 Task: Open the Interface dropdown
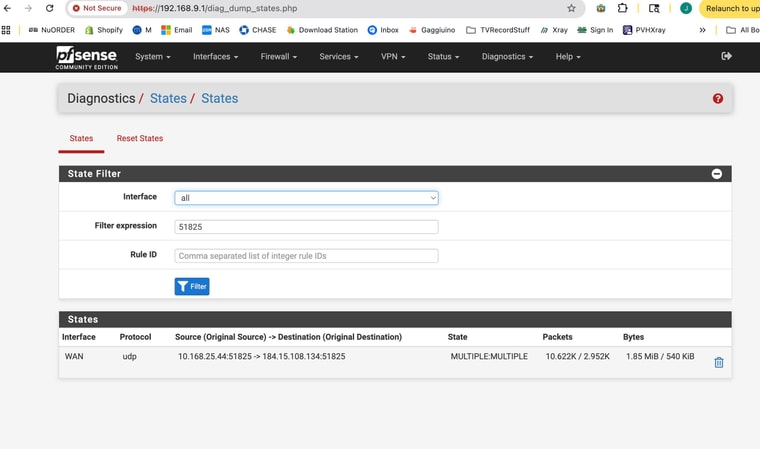[x=306, y=198]
